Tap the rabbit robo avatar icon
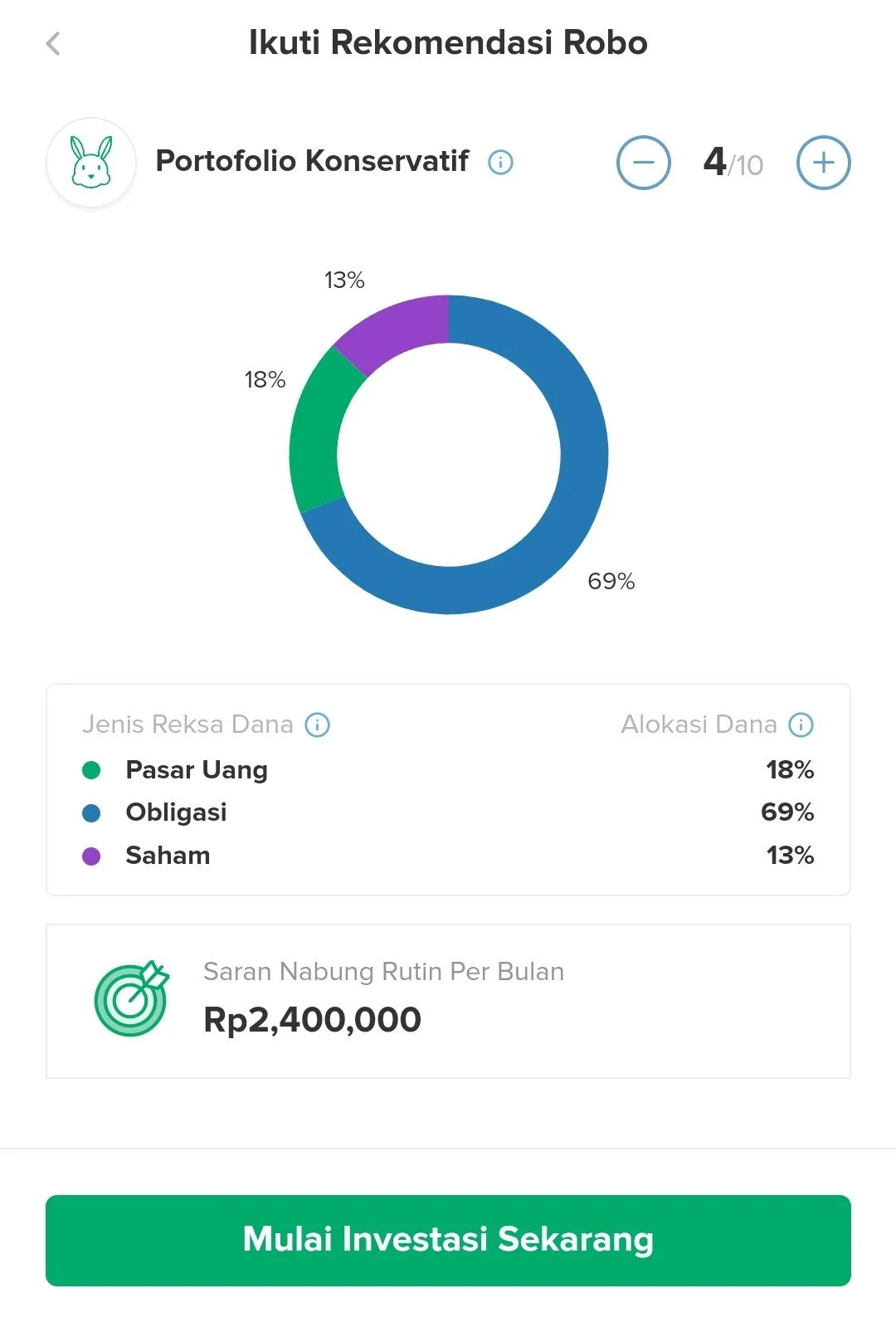The image size is (896, 1327). point(91,162)
